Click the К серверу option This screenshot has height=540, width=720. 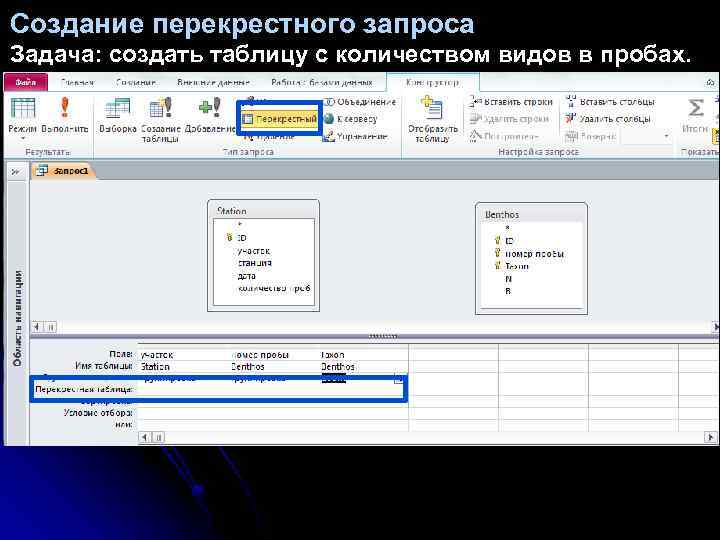[350, 119]
